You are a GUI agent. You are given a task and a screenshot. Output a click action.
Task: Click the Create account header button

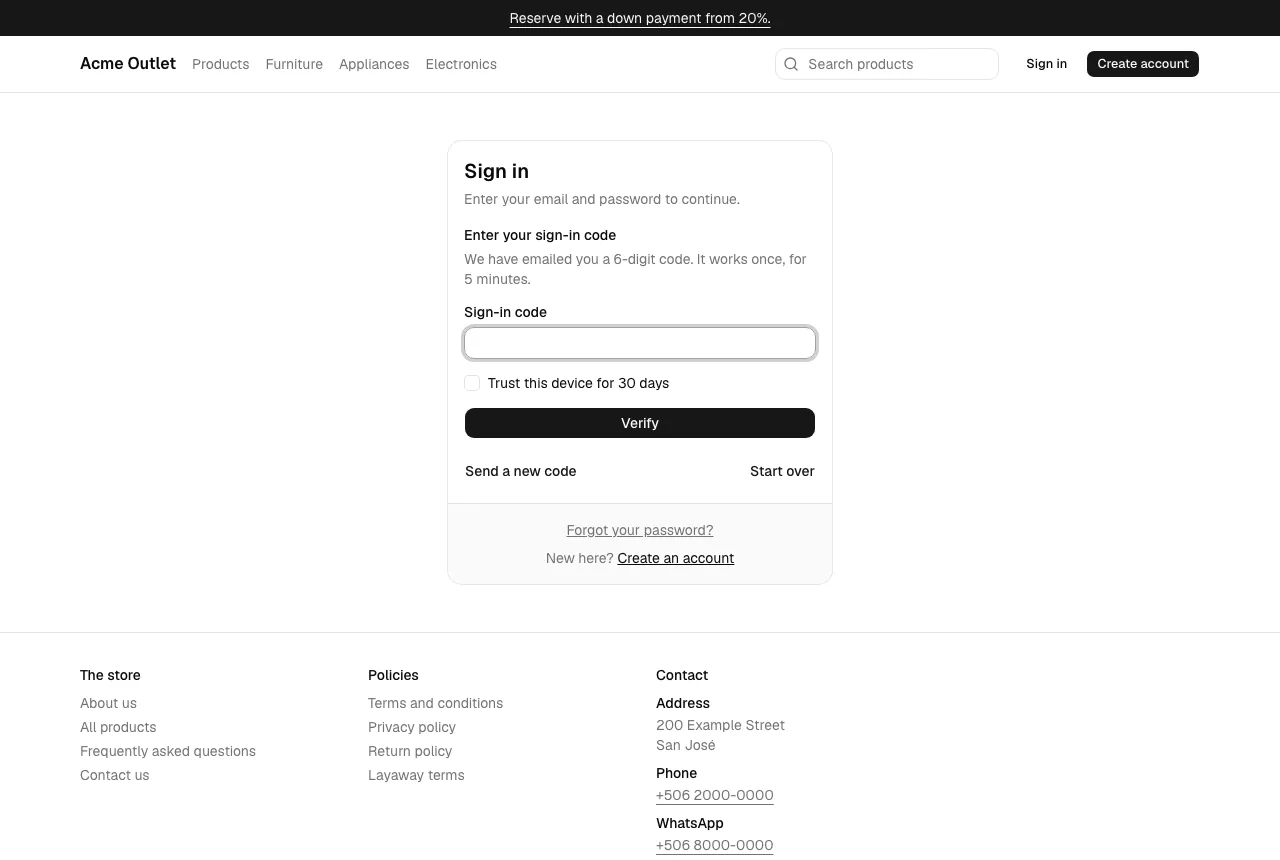tap(1143, 64)
